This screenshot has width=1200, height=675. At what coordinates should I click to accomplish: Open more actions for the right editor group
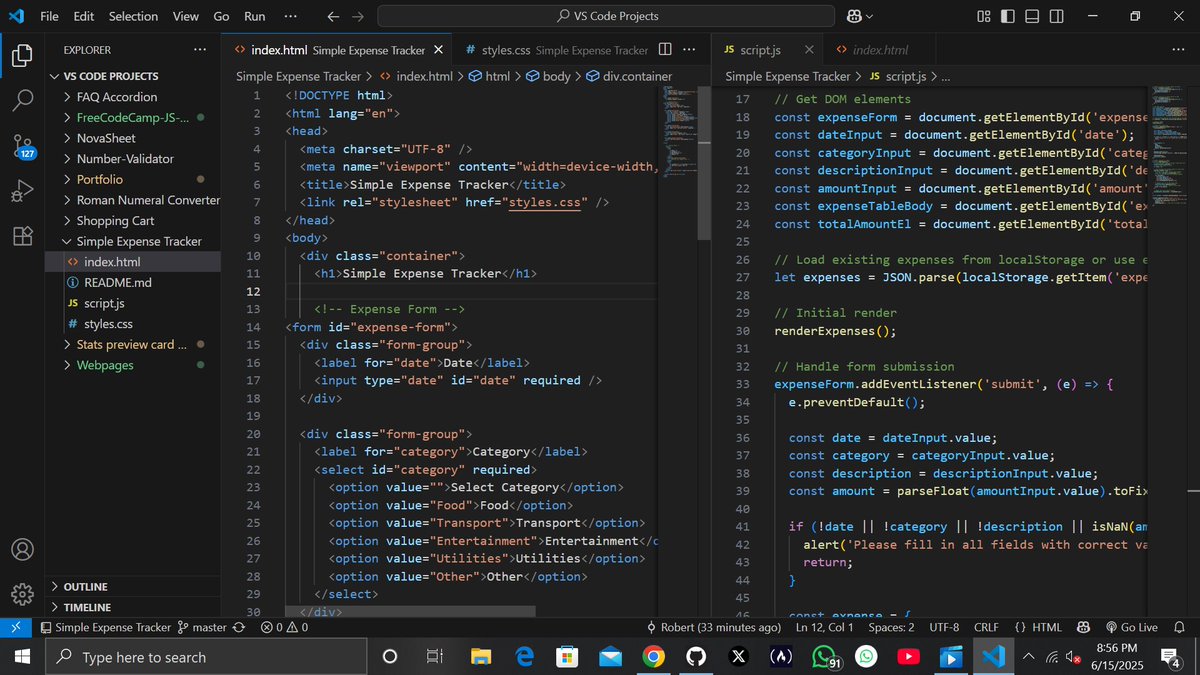[1180, 49]
